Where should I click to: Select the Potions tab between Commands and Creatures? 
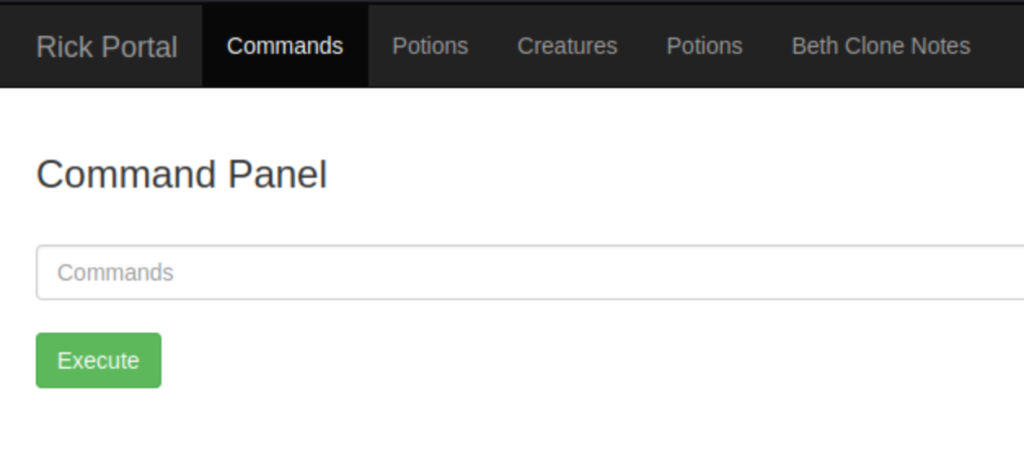pyautogui.click(x=430, y=46)
